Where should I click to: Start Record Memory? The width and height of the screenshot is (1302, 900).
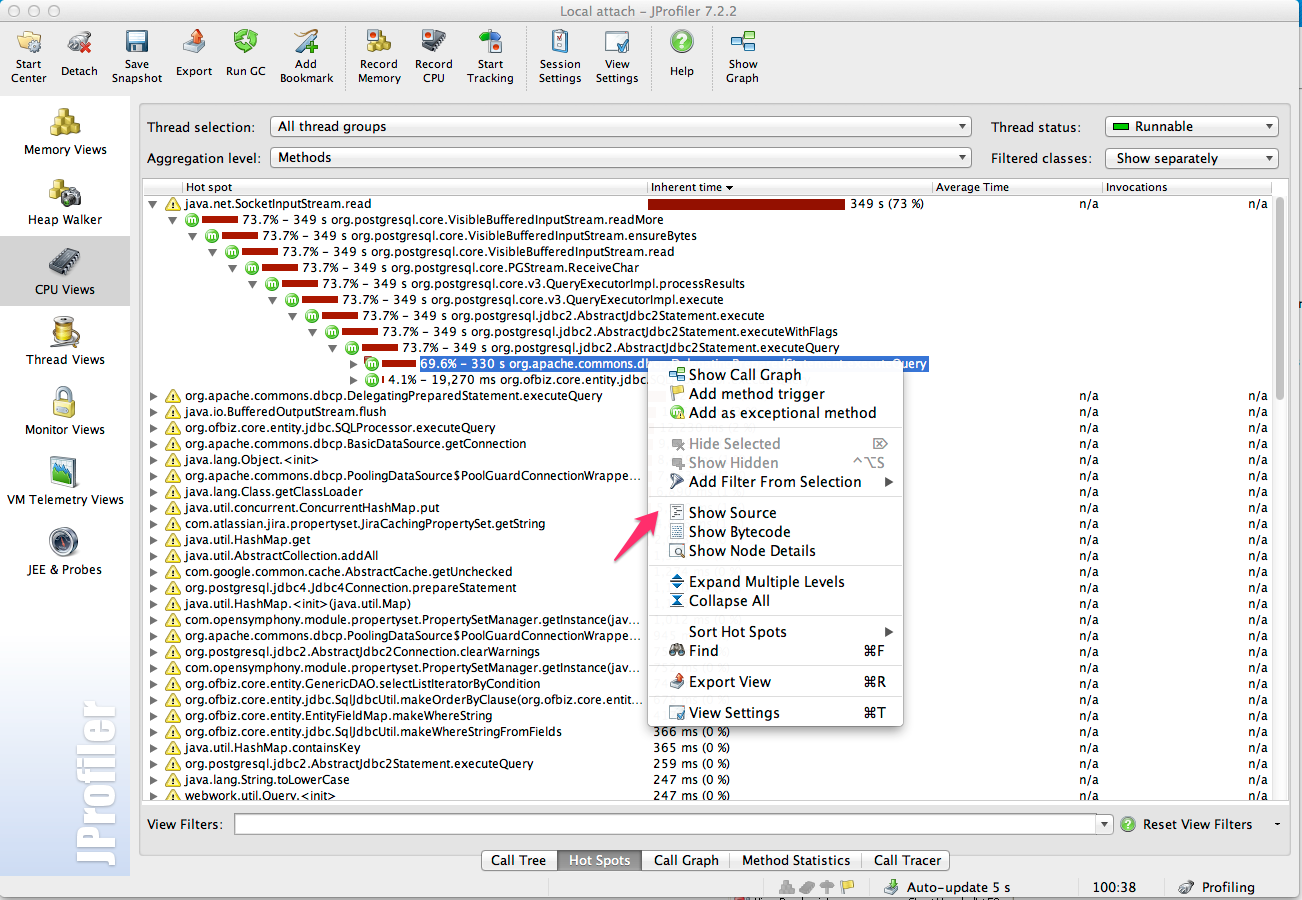[x=379, y=56]
